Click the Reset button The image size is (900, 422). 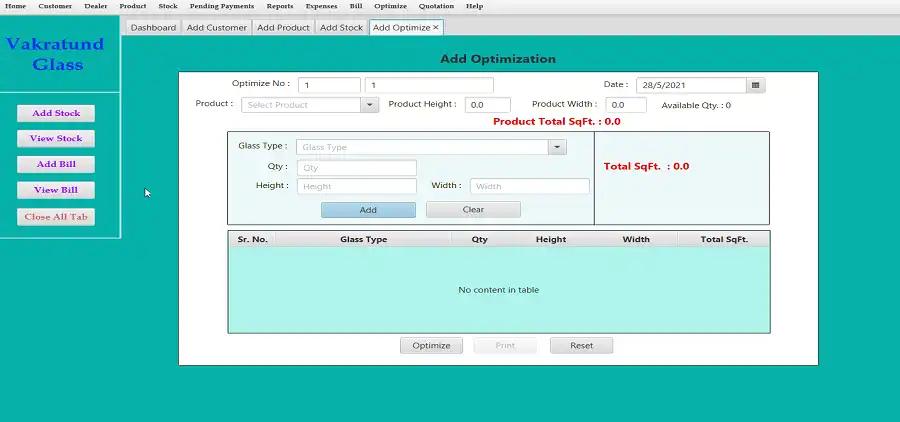coord(581,346)
